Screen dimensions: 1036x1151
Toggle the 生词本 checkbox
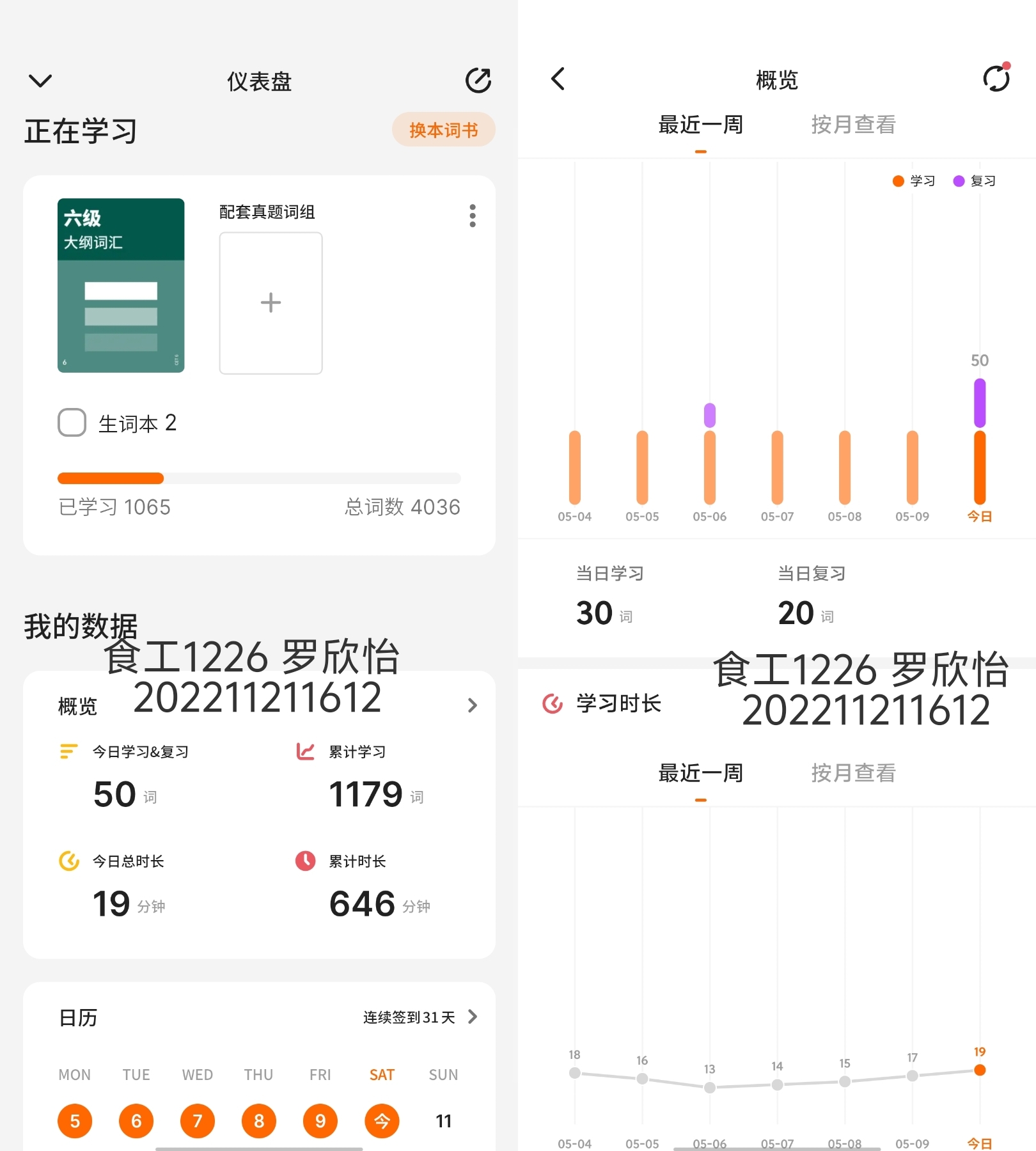tap(72, 423)
